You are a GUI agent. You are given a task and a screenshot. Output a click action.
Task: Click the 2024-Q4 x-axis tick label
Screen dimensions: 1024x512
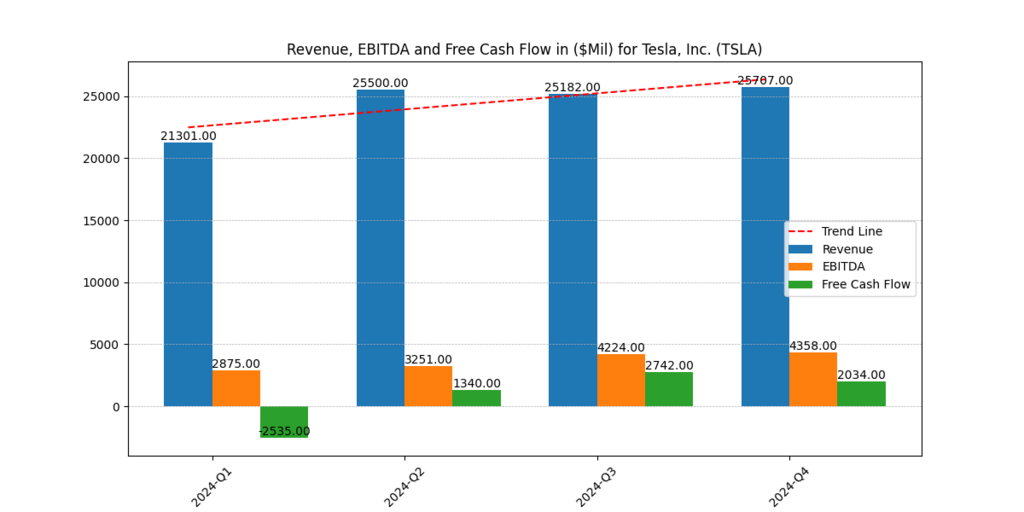coord(789,485)
